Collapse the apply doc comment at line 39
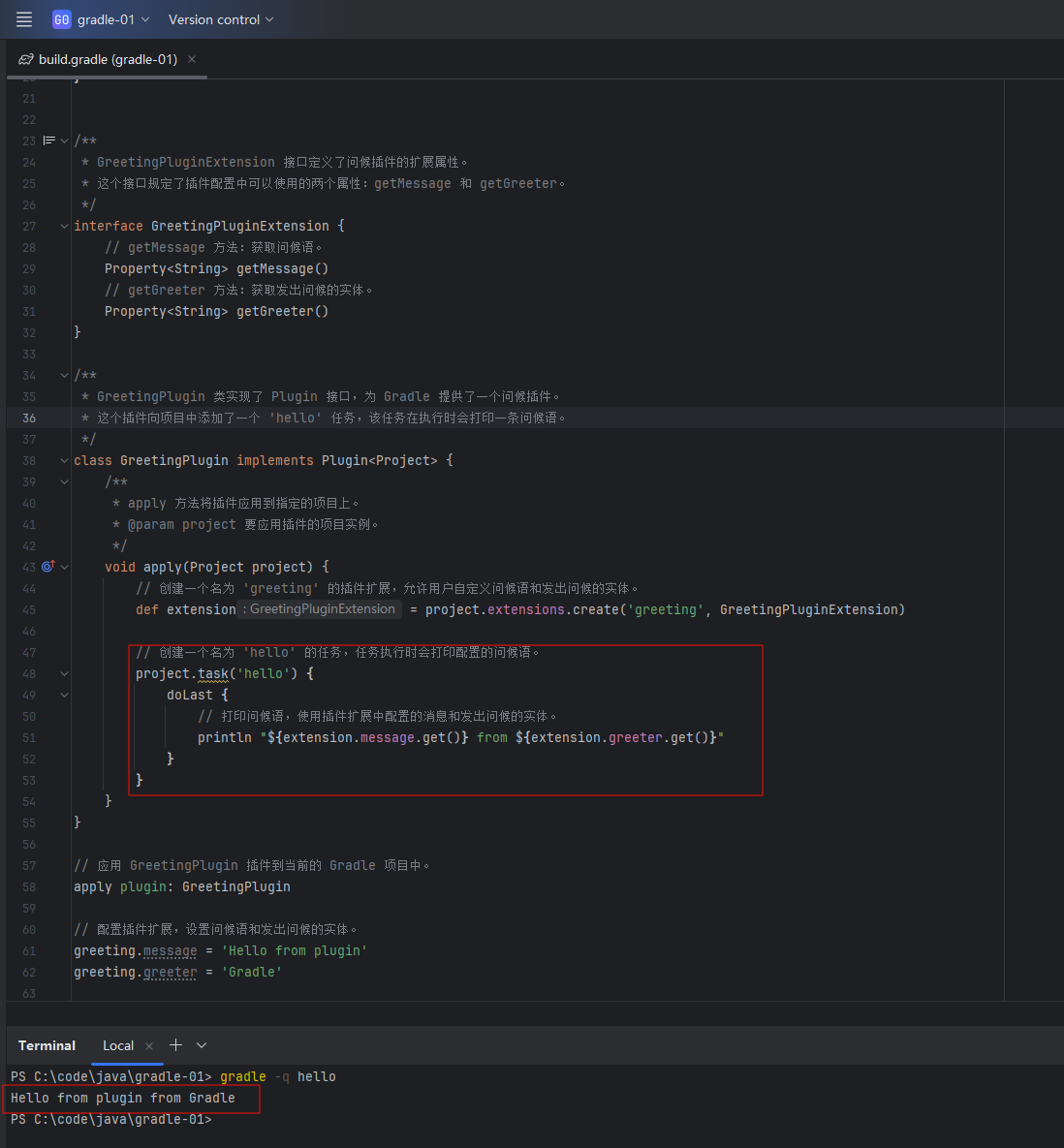Viewport: 1064px width, 1148px height. [x=64, y=481]
